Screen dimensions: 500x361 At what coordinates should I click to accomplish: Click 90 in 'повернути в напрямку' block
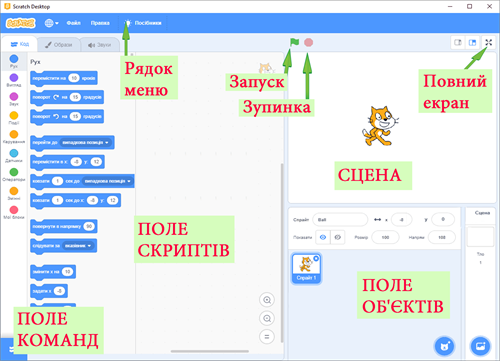pos(89,227)
